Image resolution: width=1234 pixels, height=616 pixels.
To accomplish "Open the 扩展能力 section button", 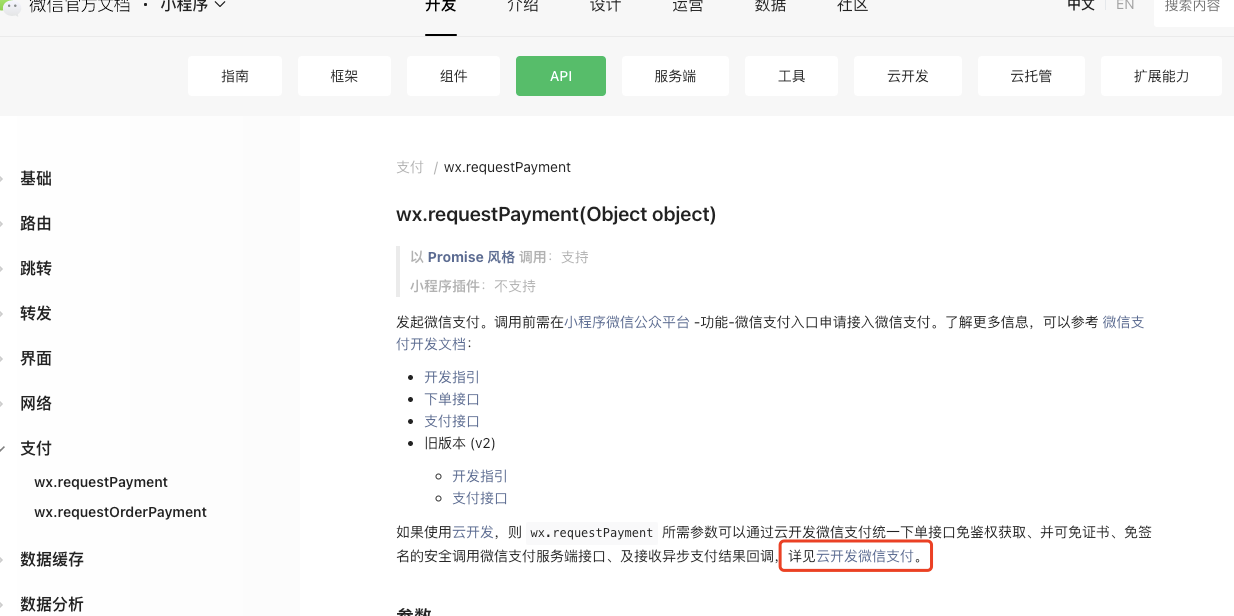I will tap(1161, 76).
